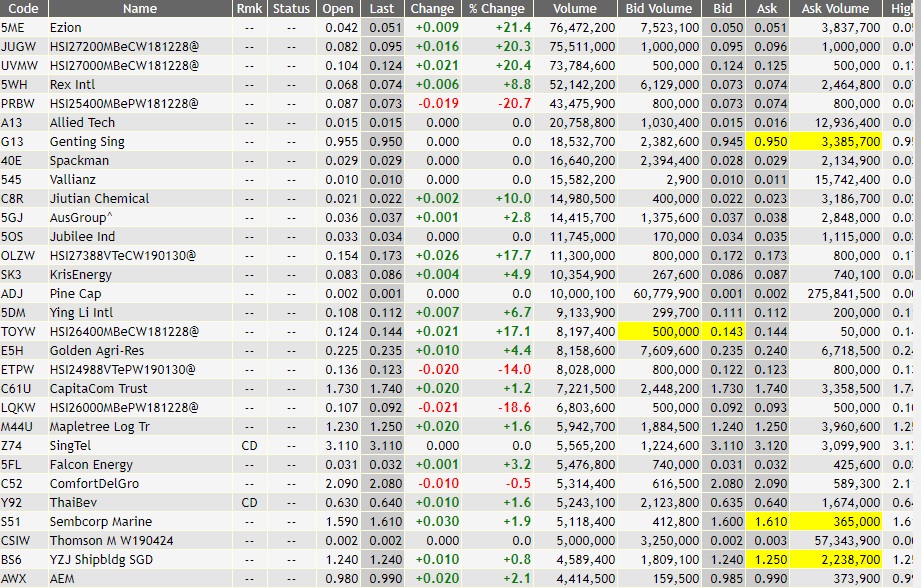This screenshot has width=923, height=588.
Task: Select Vallianz stock
Action: point(72,180)
